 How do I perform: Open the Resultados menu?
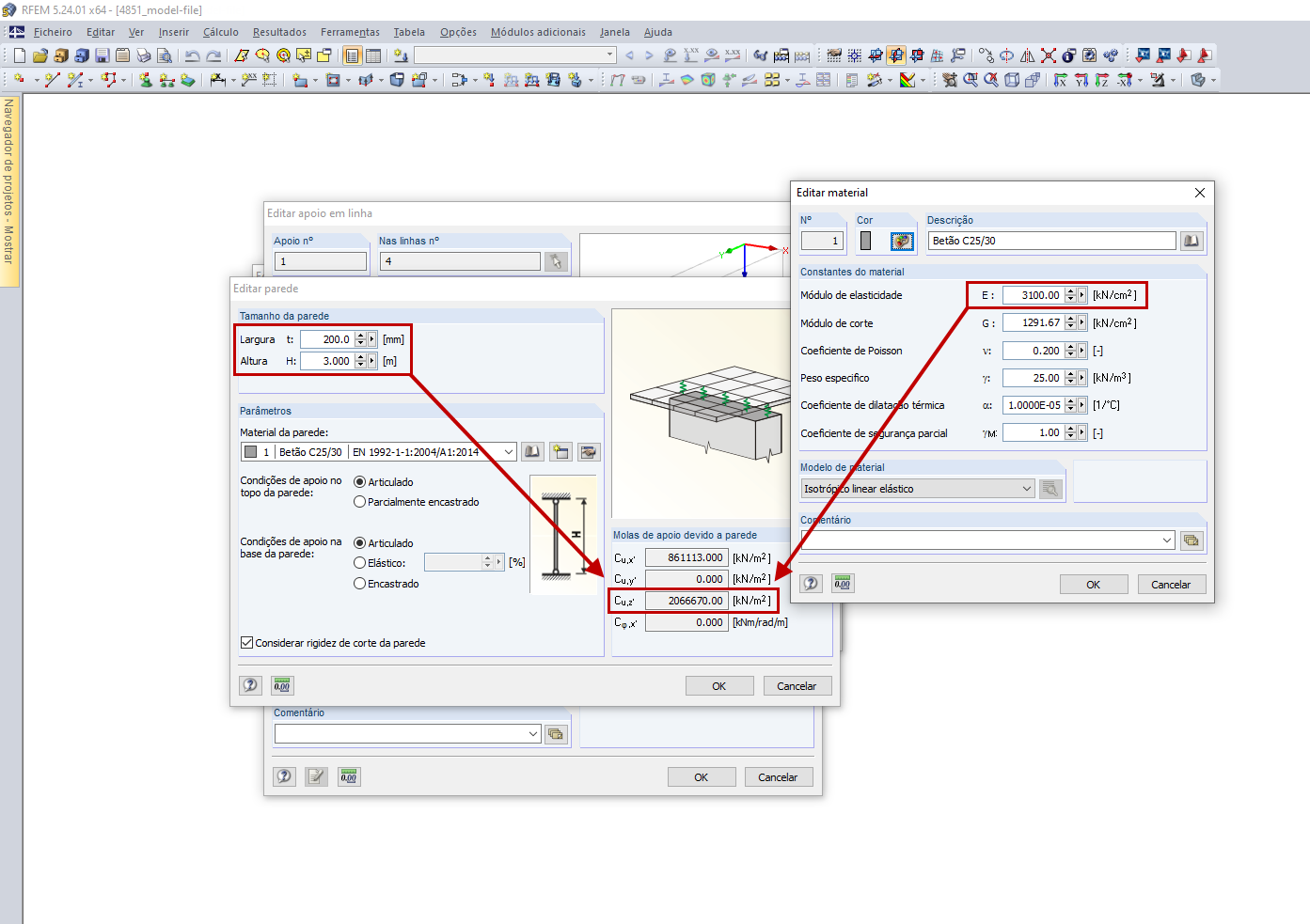click(279, 32)
